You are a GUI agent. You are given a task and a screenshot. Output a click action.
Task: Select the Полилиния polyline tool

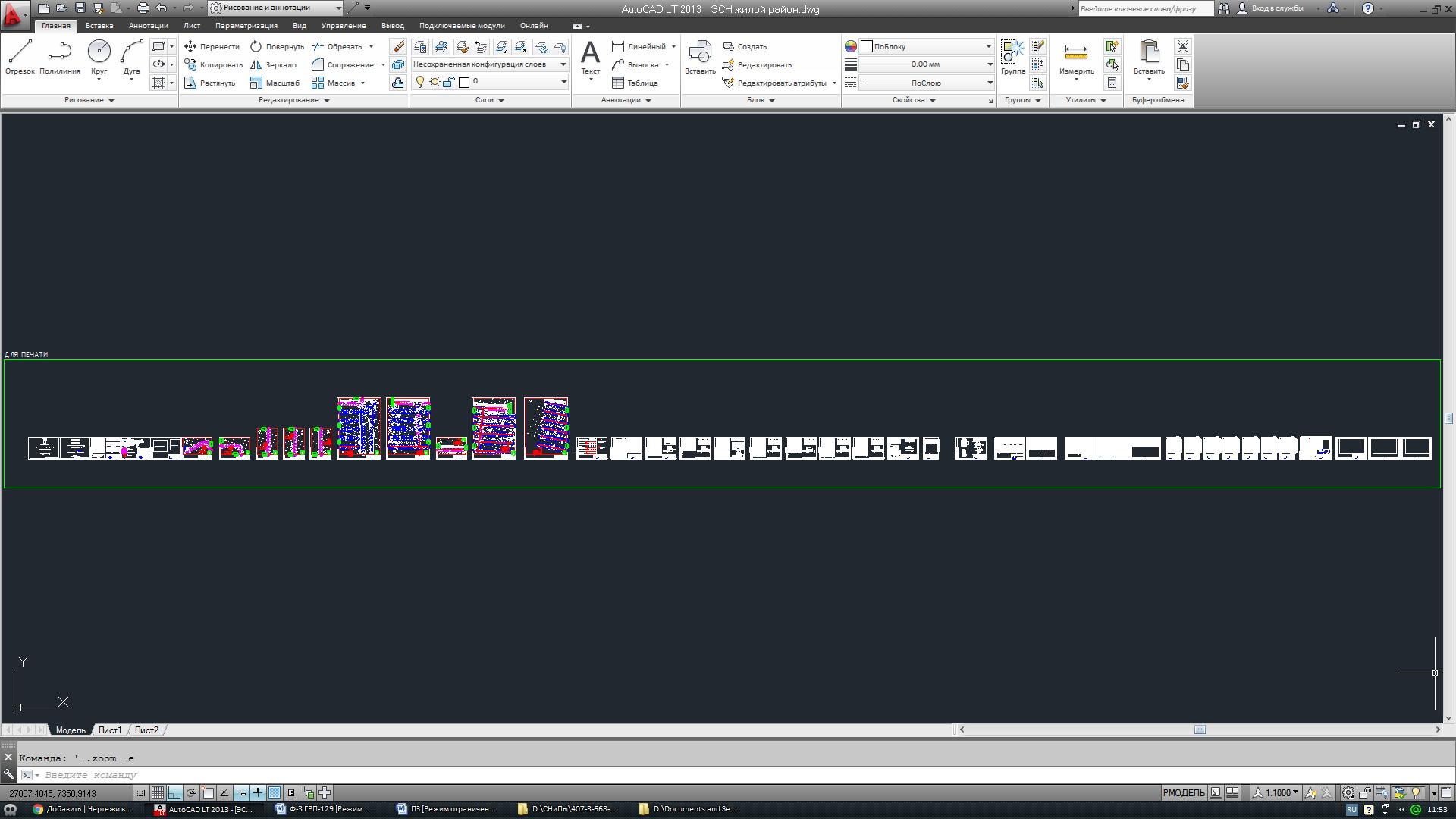(60, 58)
